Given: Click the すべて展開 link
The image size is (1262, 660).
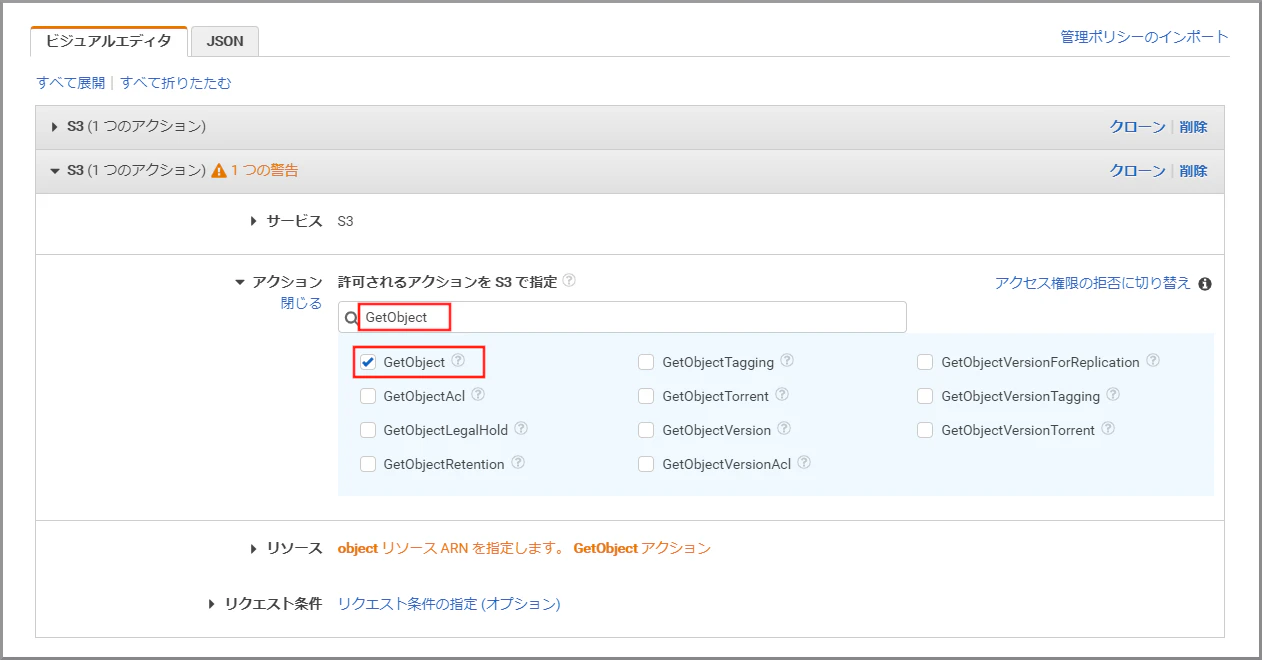Looking at the screenshot, I should pyautogui.click(x=71, y=83).
